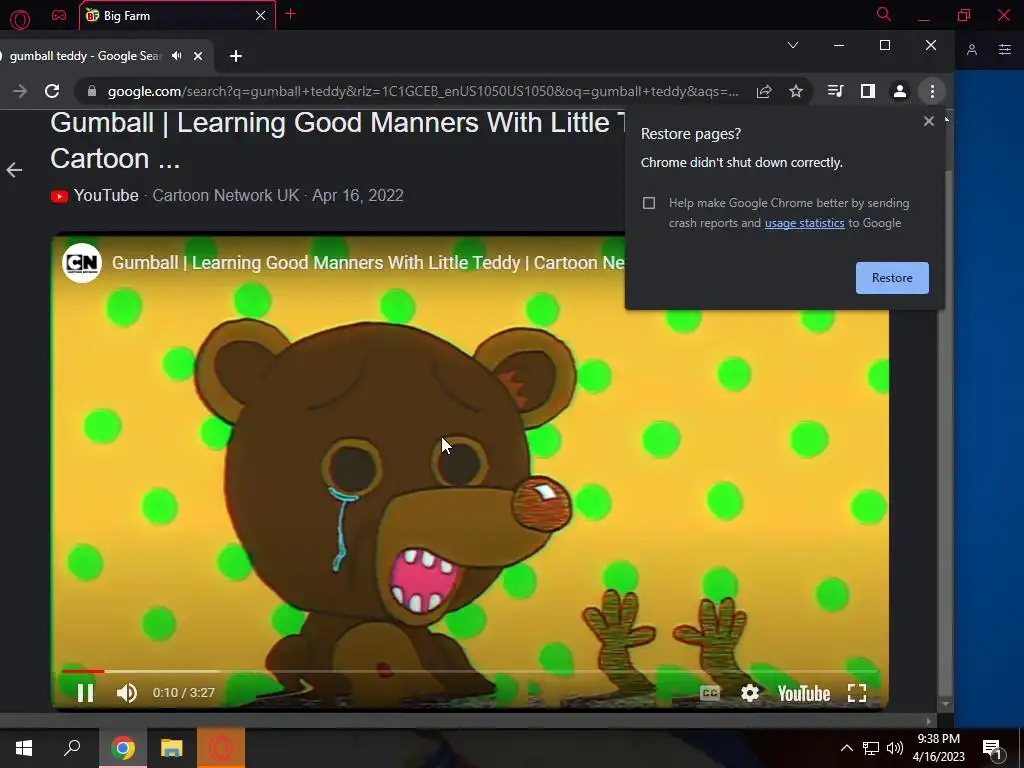The height and width of the screenshot is (768, 1024).
Task: Click the Opera logo menu icon
Action: 20,18
